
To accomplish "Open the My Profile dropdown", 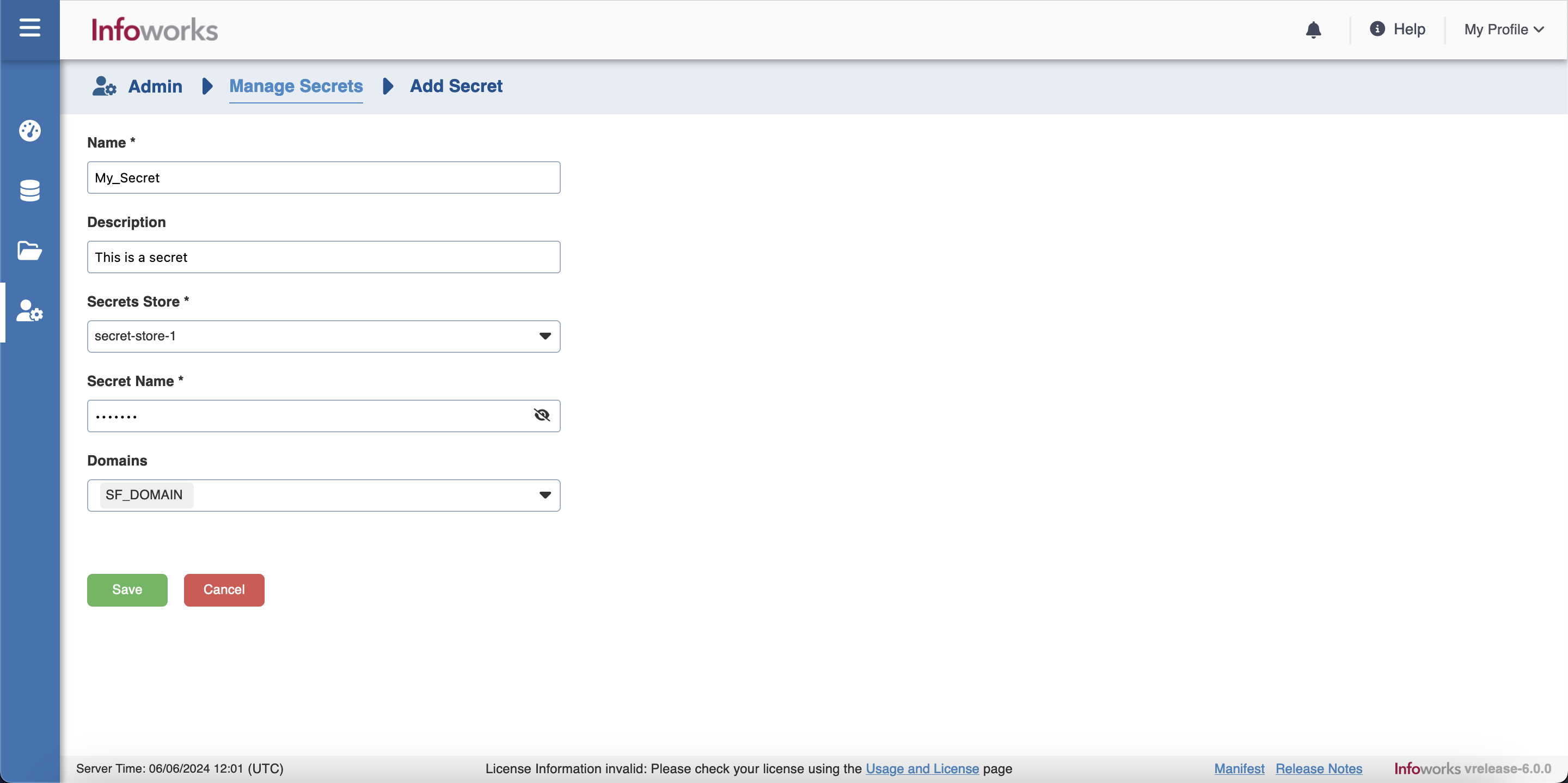I will [1504, 29].
